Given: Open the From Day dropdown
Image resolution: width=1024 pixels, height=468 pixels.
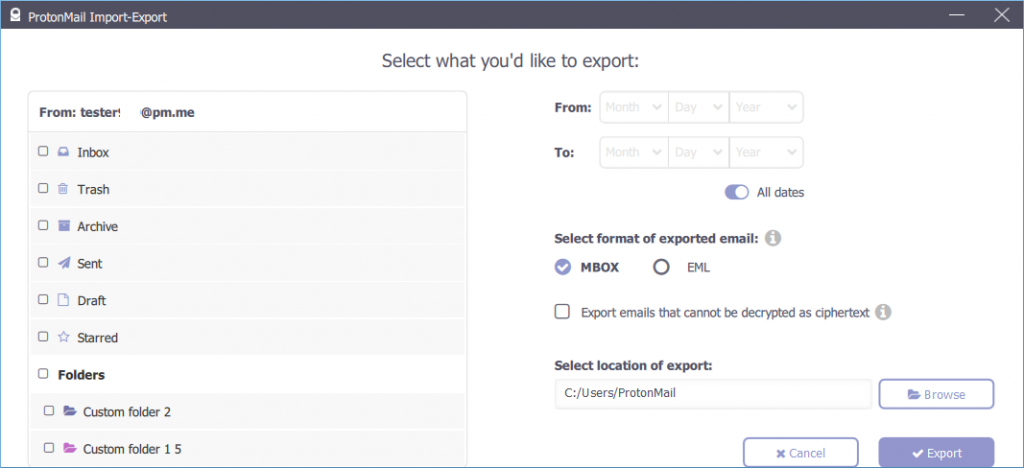Looking at the screenshot, I should point(699,108).
